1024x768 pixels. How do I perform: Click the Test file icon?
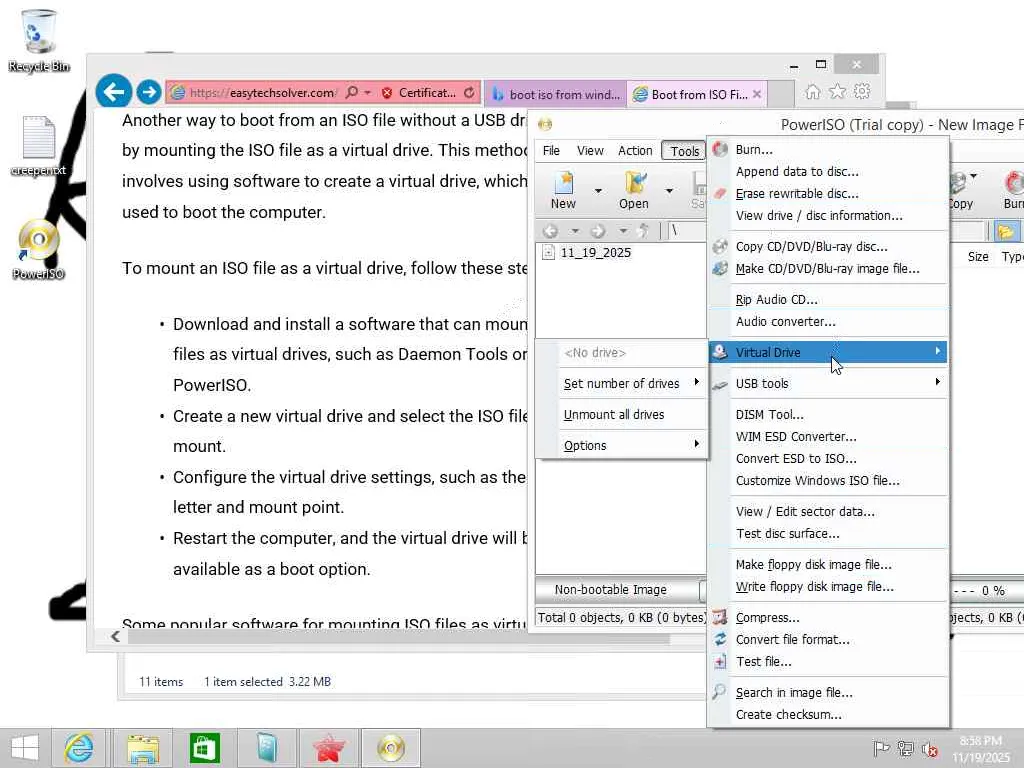pos(720,662)
